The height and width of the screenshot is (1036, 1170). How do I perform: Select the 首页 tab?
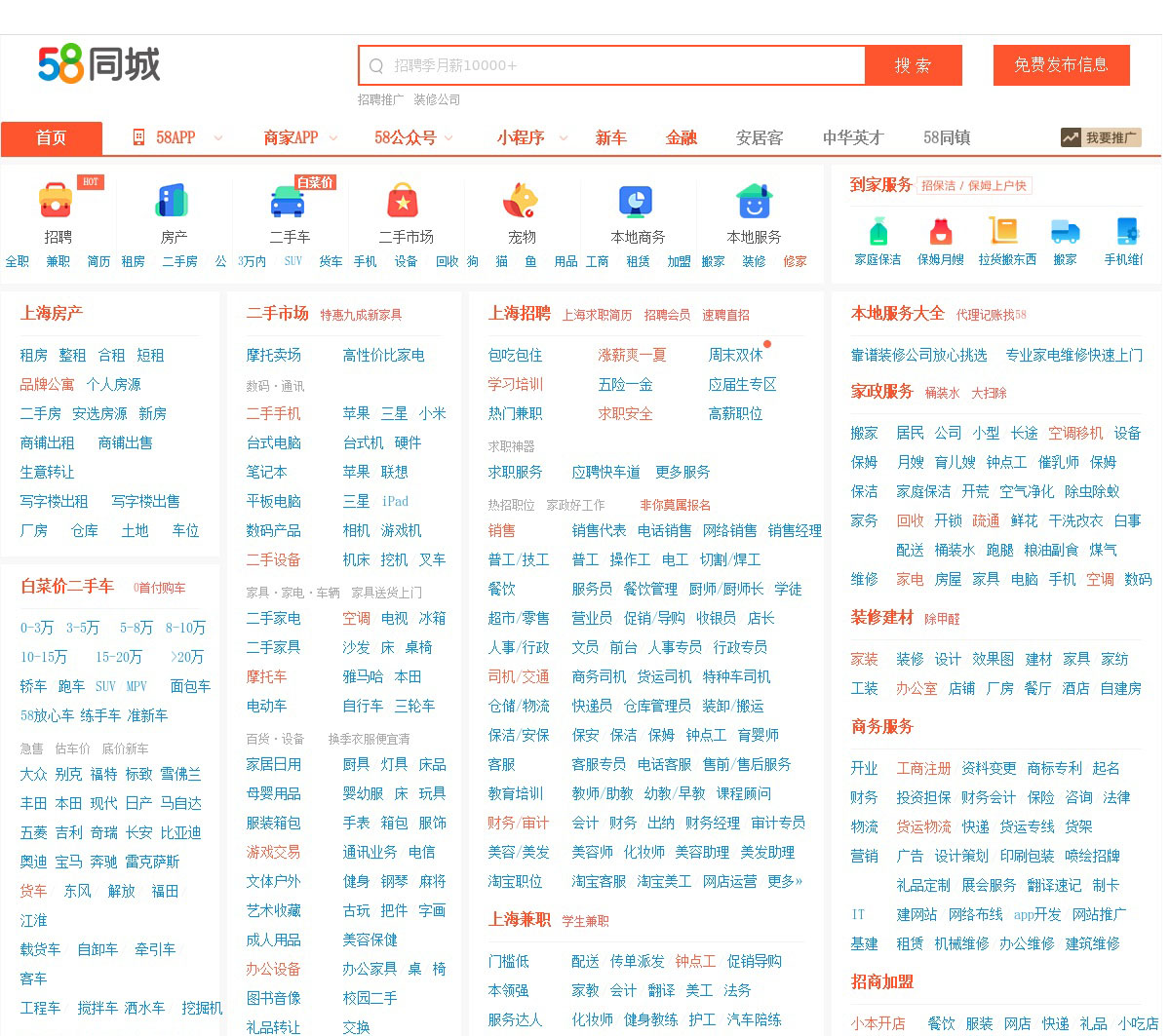point(52,137)
